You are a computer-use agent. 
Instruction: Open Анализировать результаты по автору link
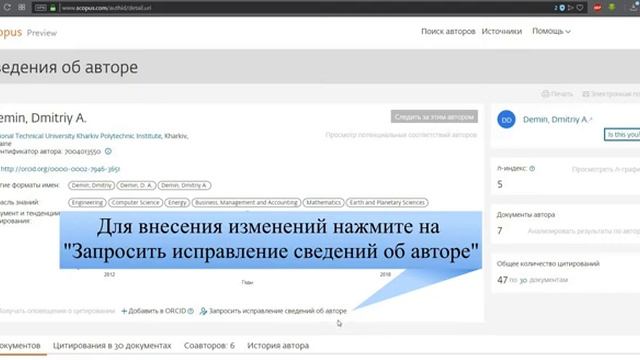[584, 231]
